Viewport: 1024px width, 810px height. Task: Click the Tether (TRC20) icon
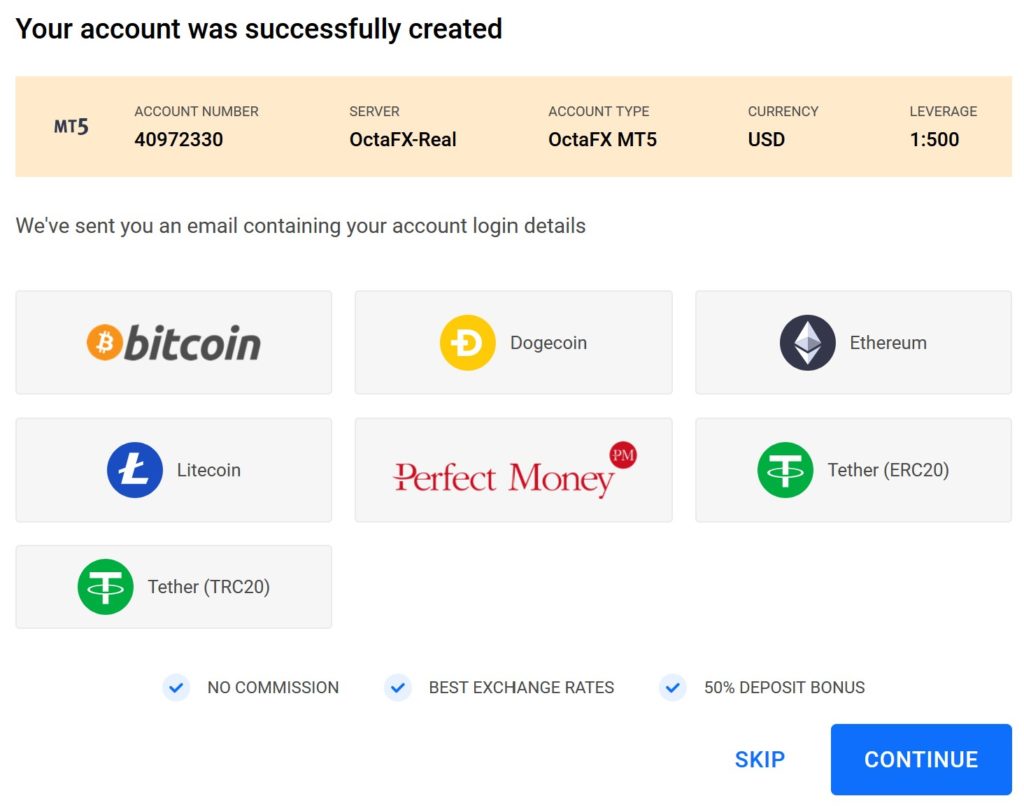[106, 587]
